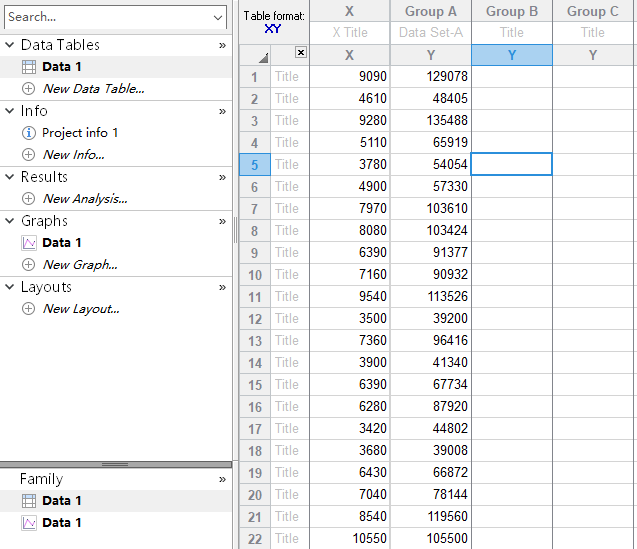637x549 pixels.
Task: Select the Group B column header
Action: (512, 11)
